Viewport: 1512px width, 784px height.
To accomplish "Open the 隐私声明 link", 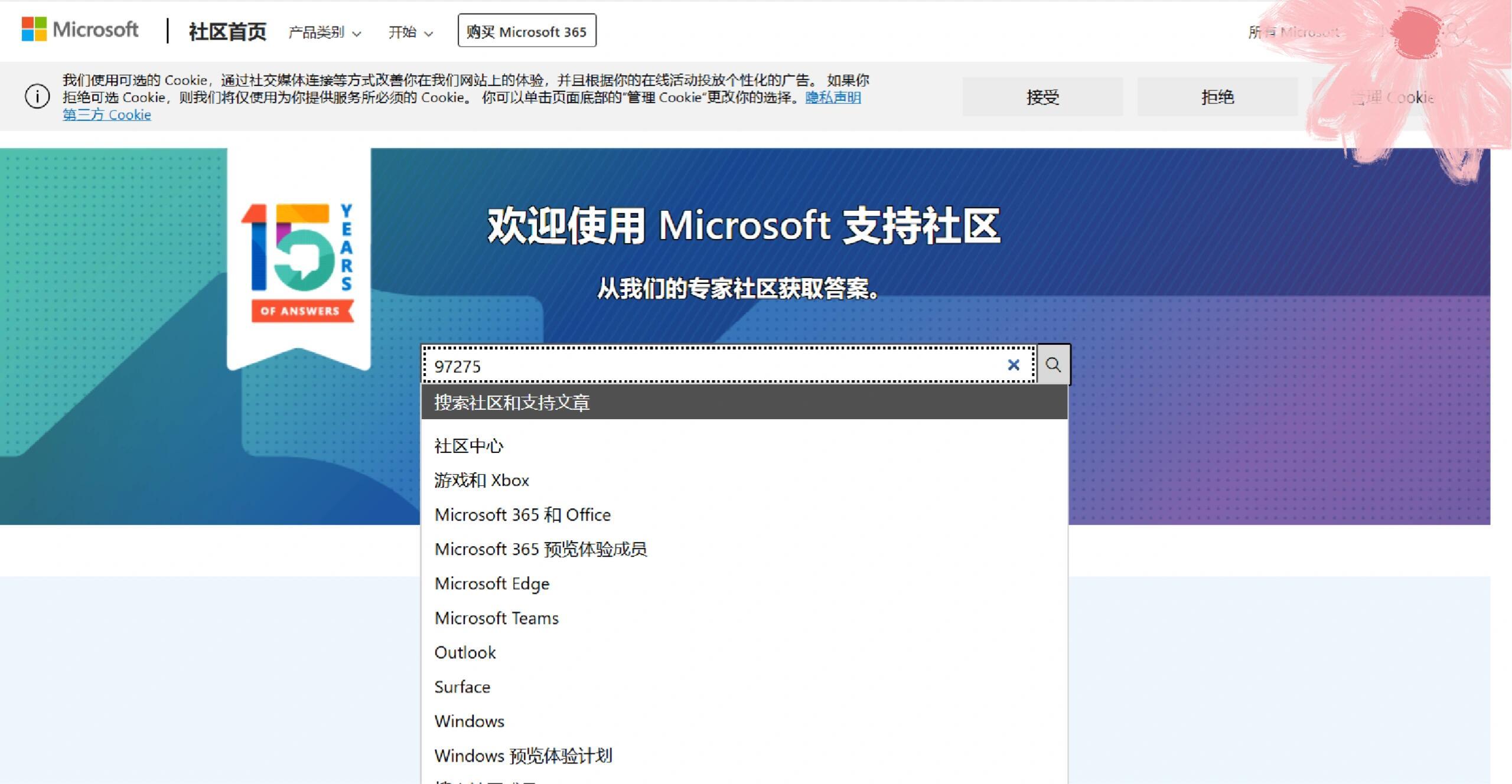I will (x=833, y=97).
